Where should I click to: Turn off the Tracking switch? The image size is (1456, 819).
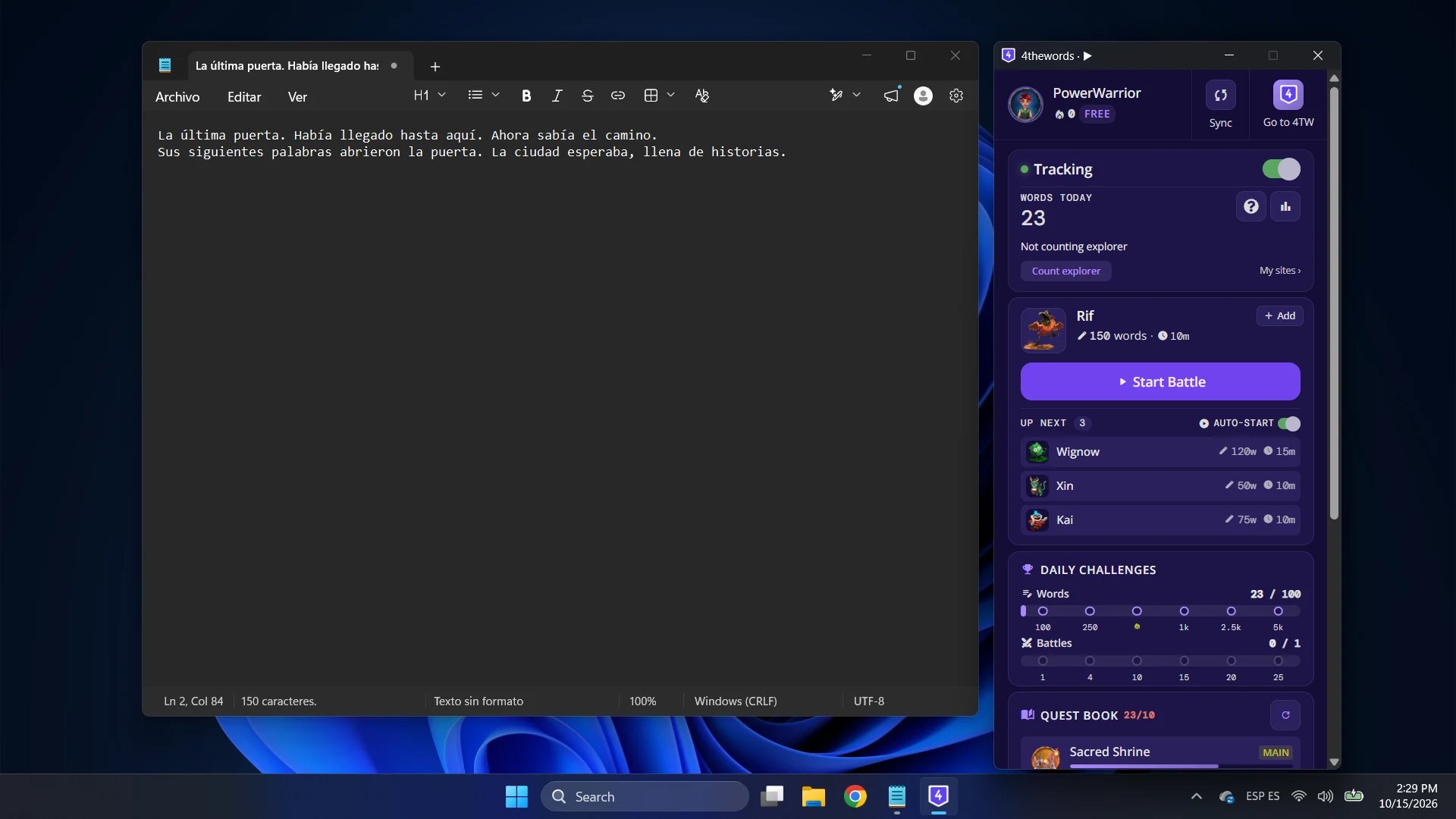[1281, 169]
